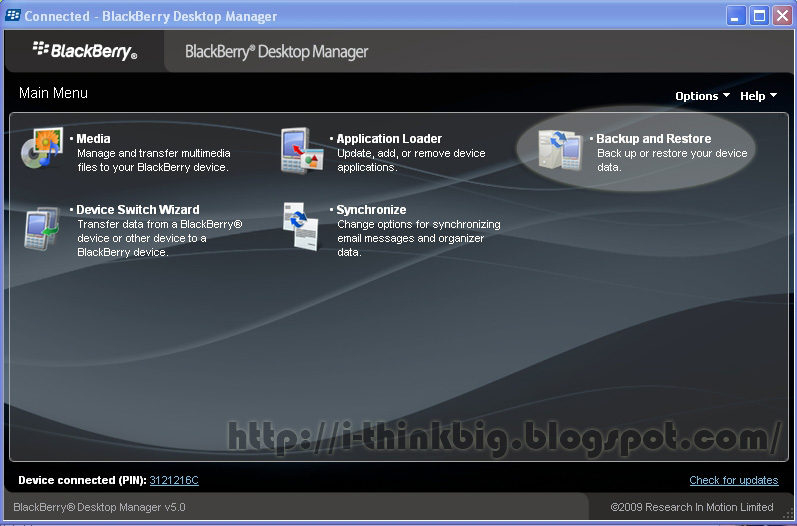Click the Main Menu label
This screenshot has width=797, height=526.
[x=53, y=93]
